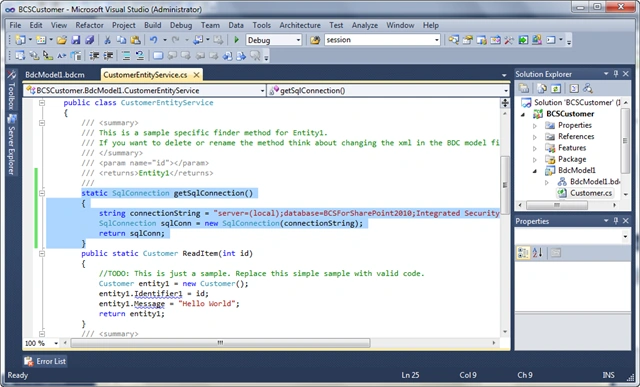The height and width of the screenshot is (387, 640).
Task: Open the Toolbox side panel tab
Action: pyautogui.click(x=11, y=90)
